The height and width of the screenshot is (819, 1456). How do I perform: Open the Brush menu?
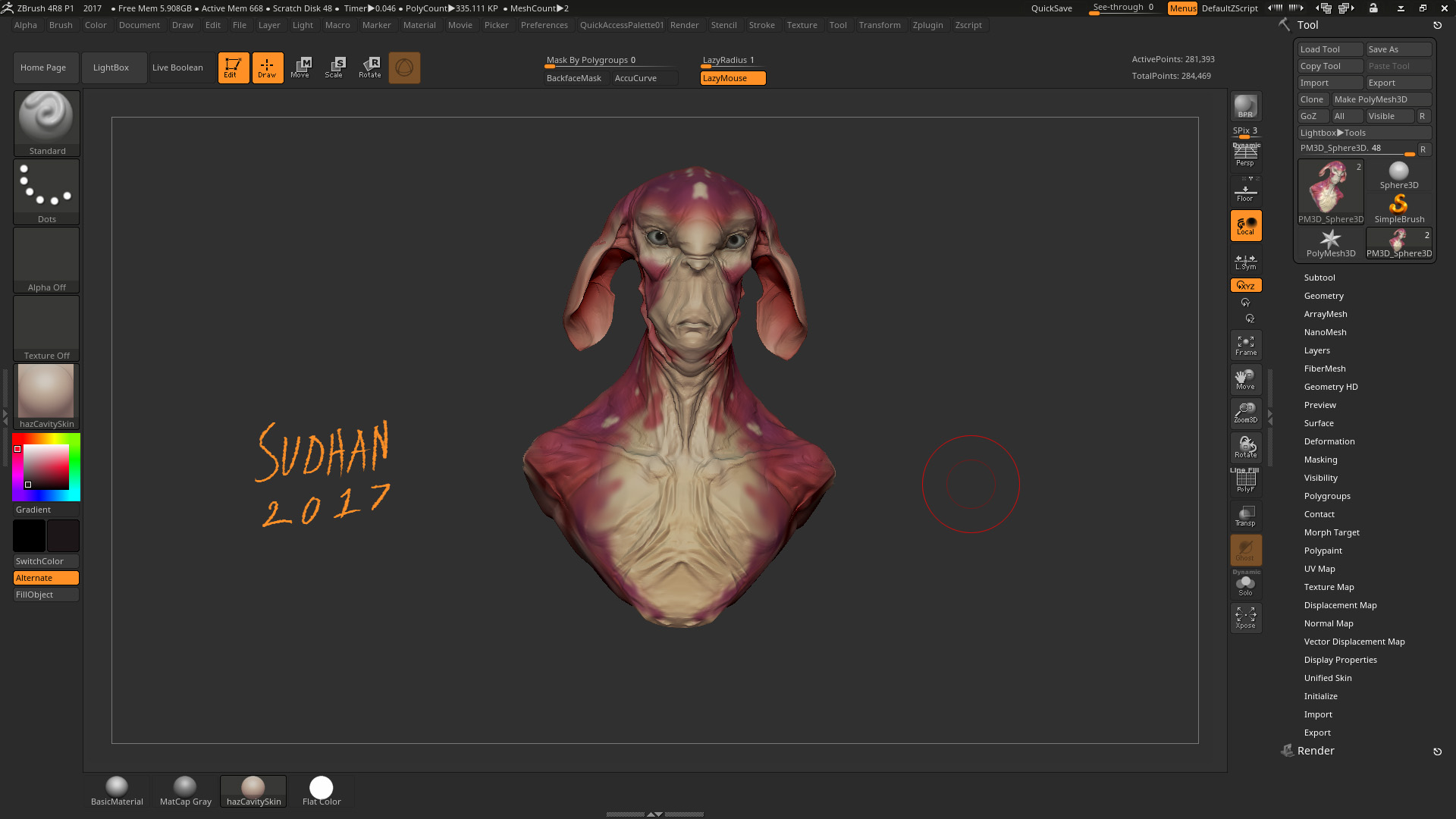[61, 25]
